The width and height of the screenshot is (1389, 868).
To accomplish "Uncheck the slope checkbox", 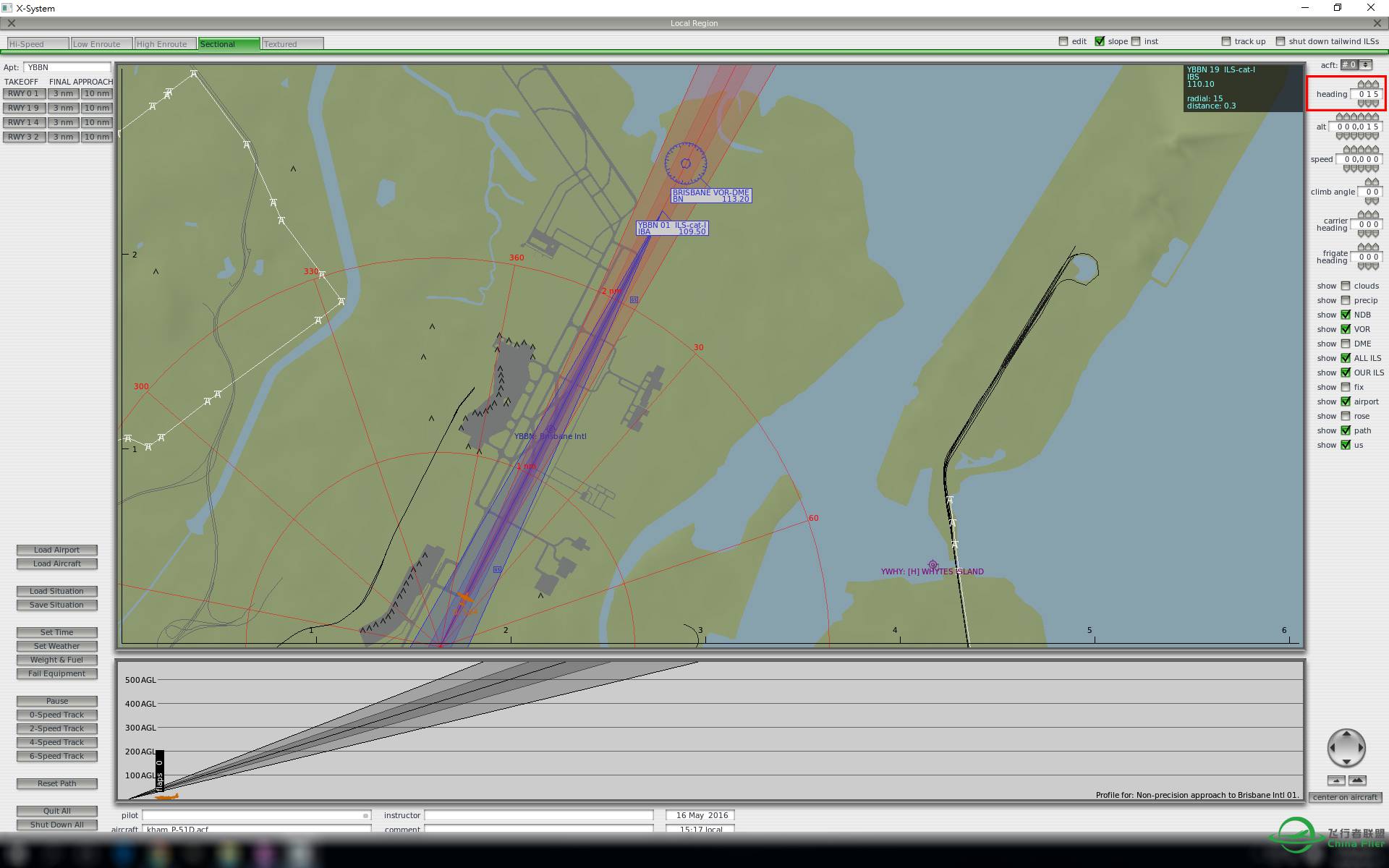I will click(x=1100, y=41).
